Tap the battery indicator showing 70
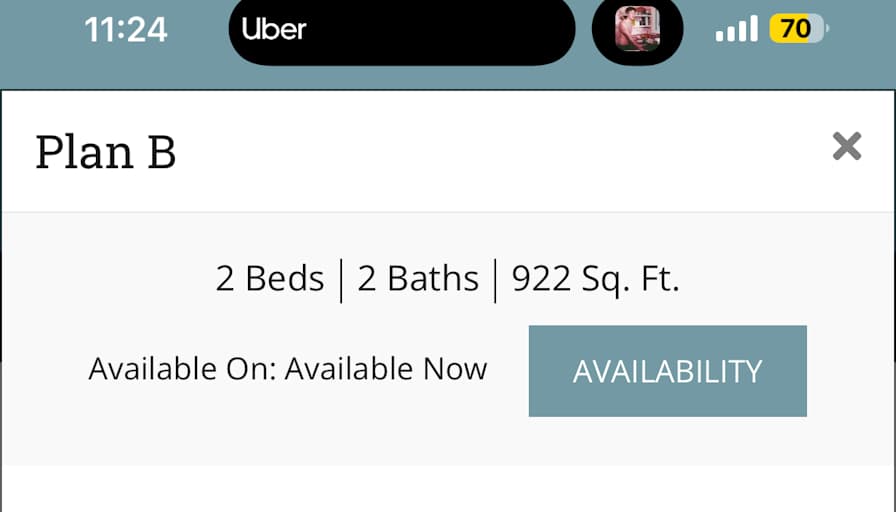 pyautogui.click(x=799, y=29)
